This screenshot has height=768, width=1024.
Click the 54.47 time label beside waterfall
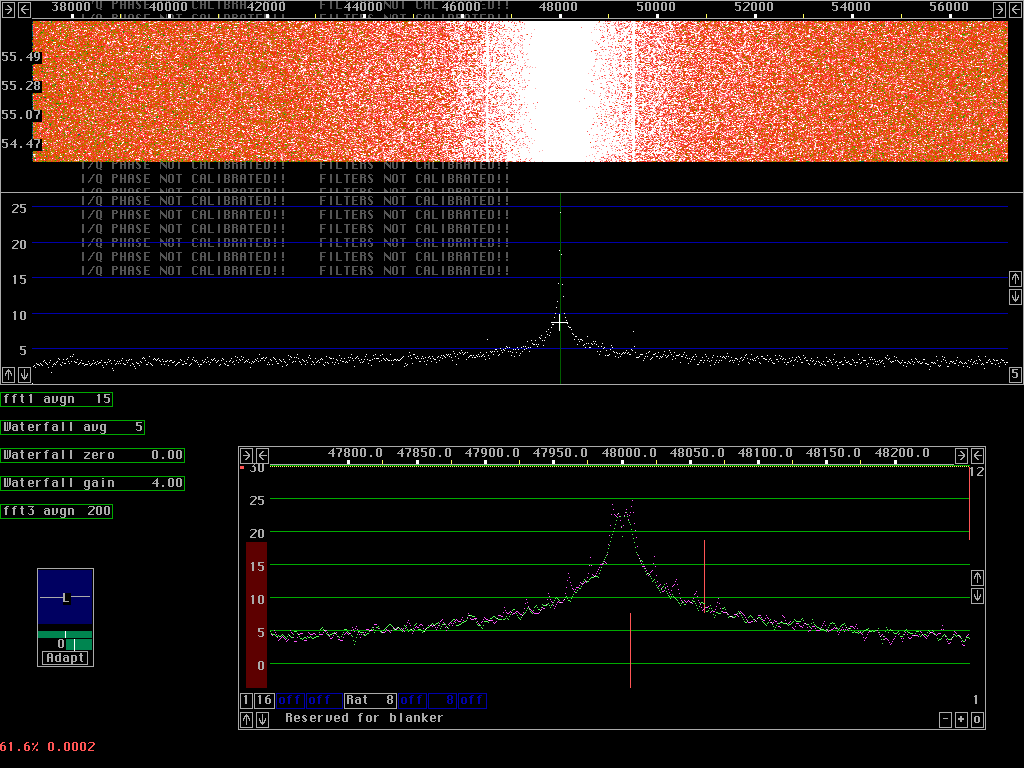pyautogui.click(x=22, y=144)
